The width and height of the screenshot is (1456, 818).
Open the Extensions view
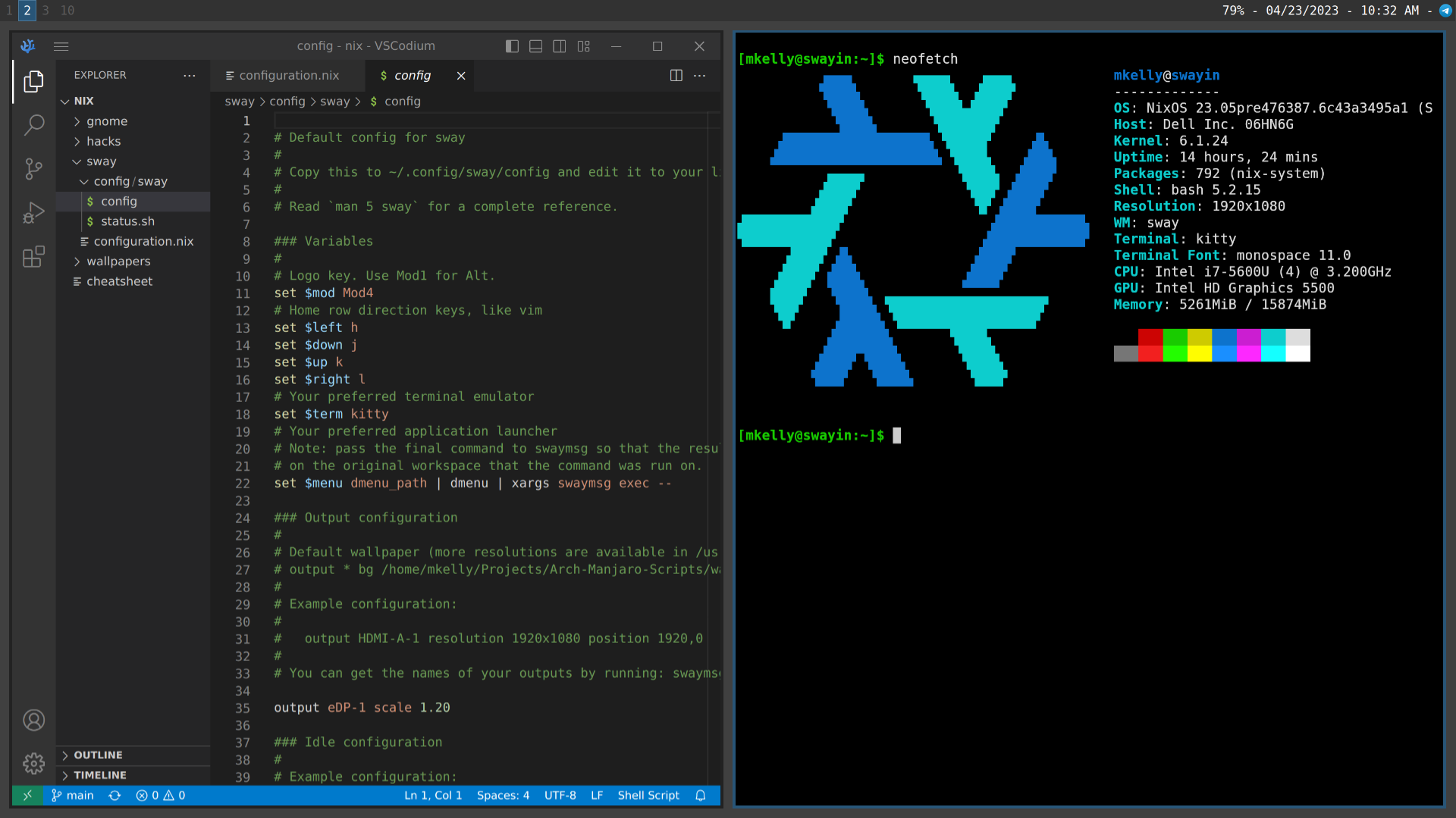(33, 256)
